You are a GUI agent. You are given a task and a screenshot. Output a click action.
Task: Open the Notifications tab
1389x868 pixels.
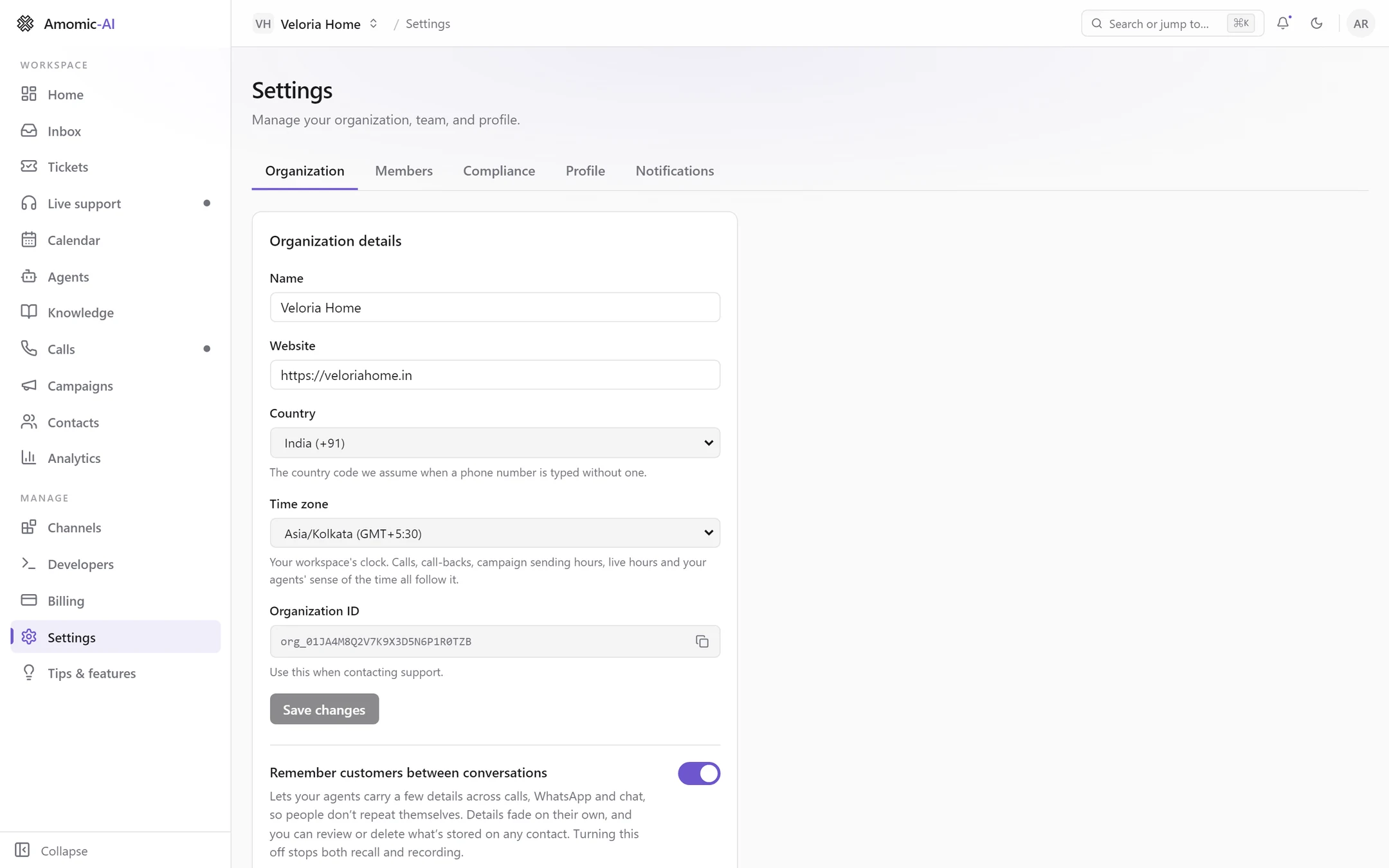tap(675, 170)
